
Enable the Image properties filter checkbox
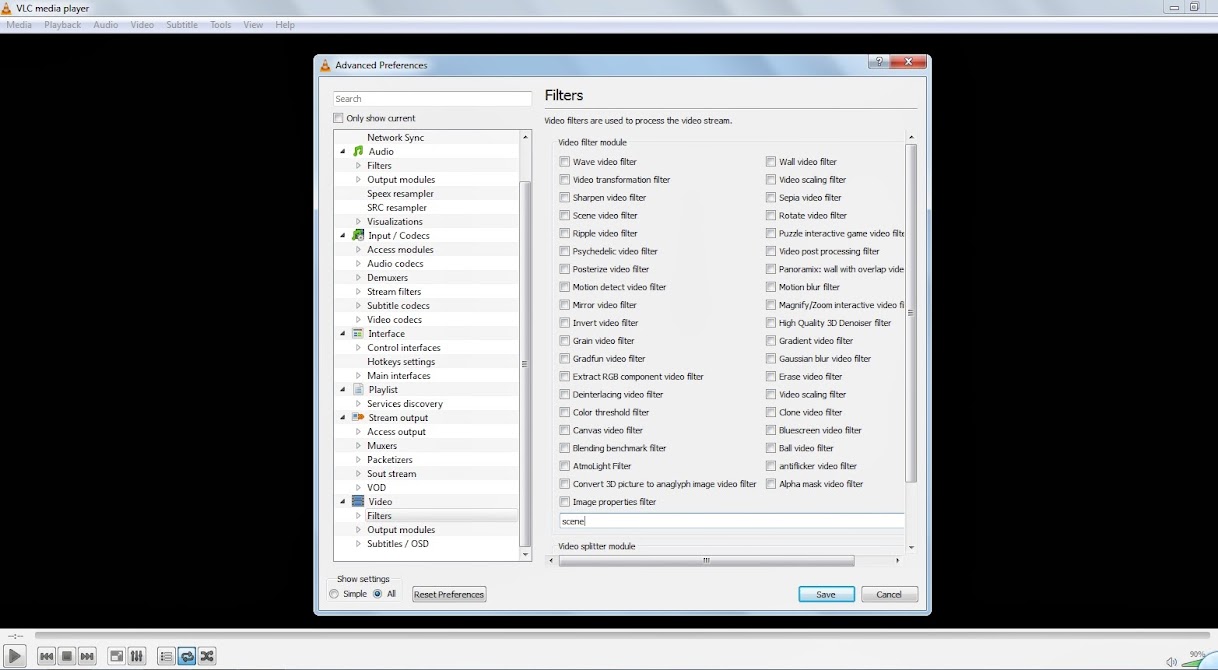[565, 502]
